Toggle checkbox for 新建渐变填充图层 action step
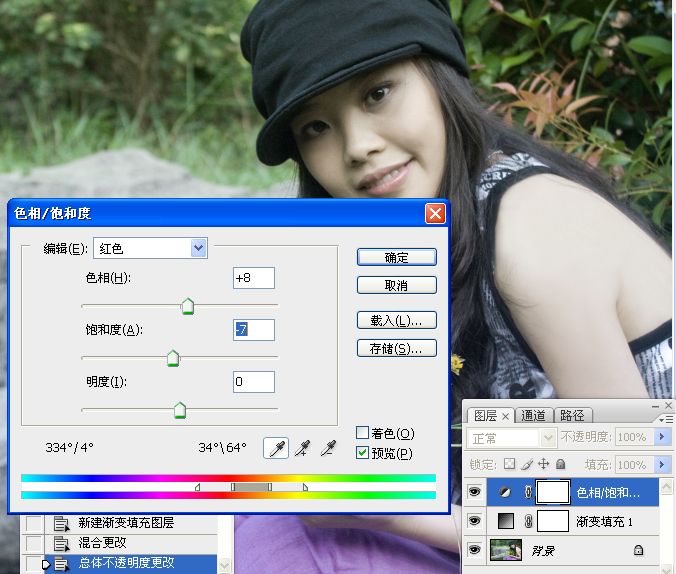The image size is (676, 574). 34,524
